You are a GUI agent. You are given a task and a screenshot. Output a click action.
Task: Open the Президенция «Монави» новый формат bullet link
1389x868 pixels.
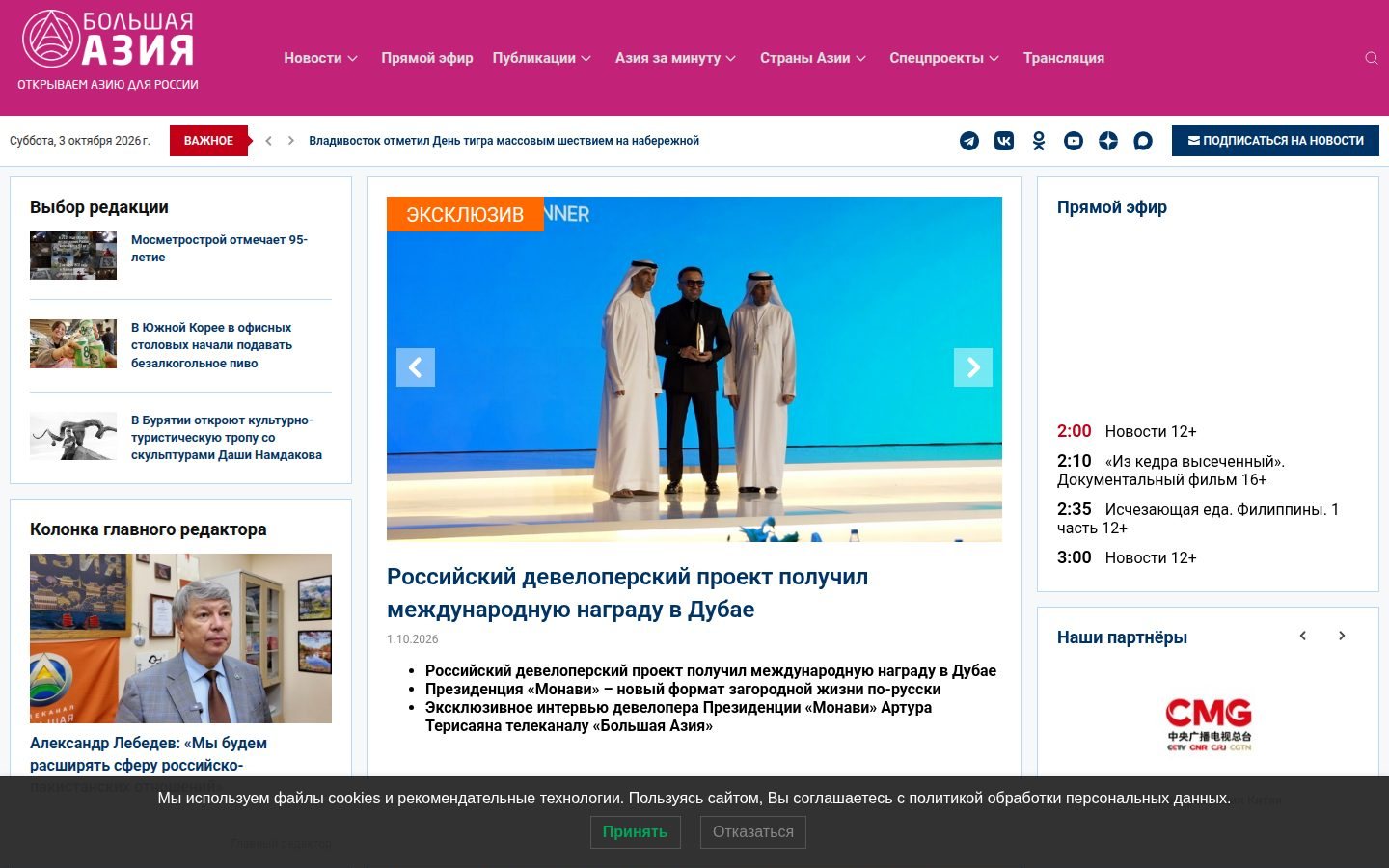tap(683, 689)
